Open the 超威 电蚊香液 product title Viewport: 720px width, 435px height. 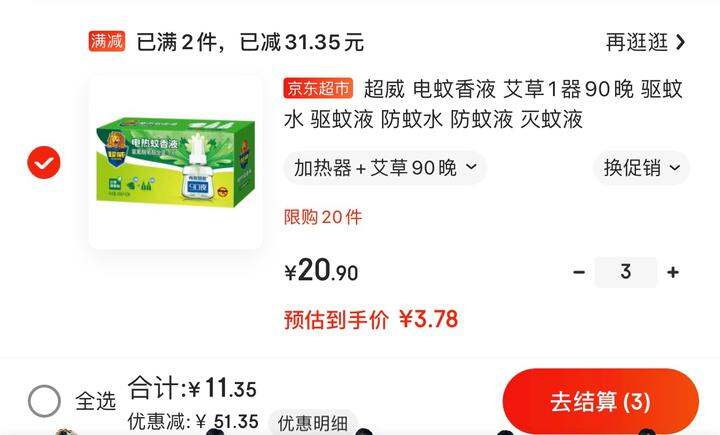click(x=483, y=104)
